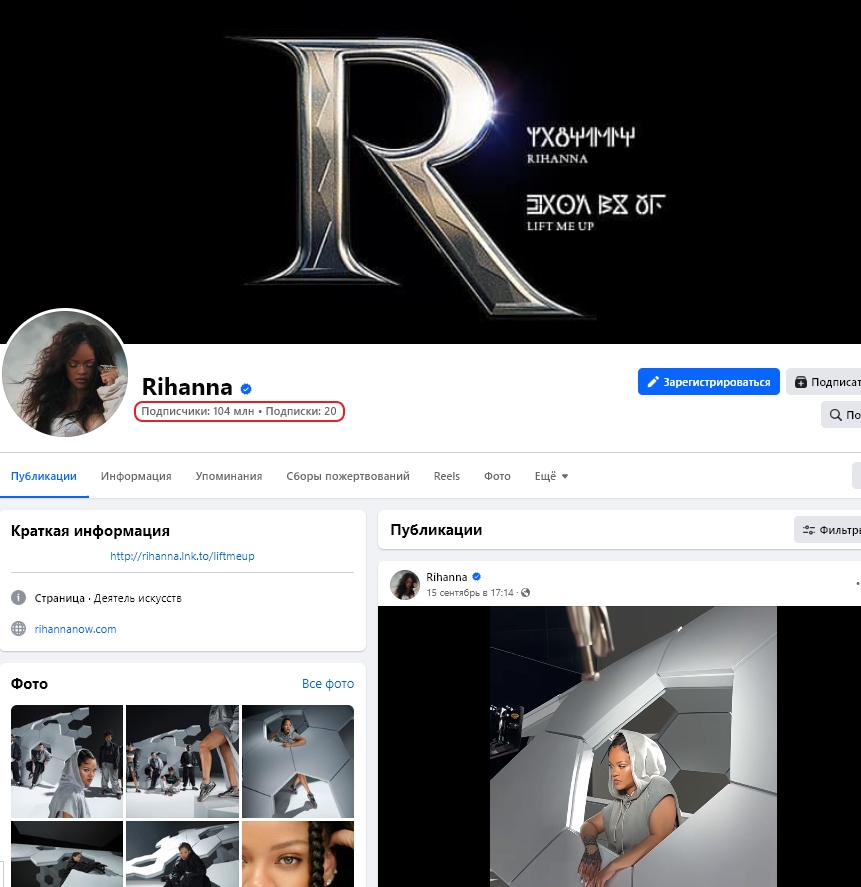Click the Подписаться follow button

point(824,382)
